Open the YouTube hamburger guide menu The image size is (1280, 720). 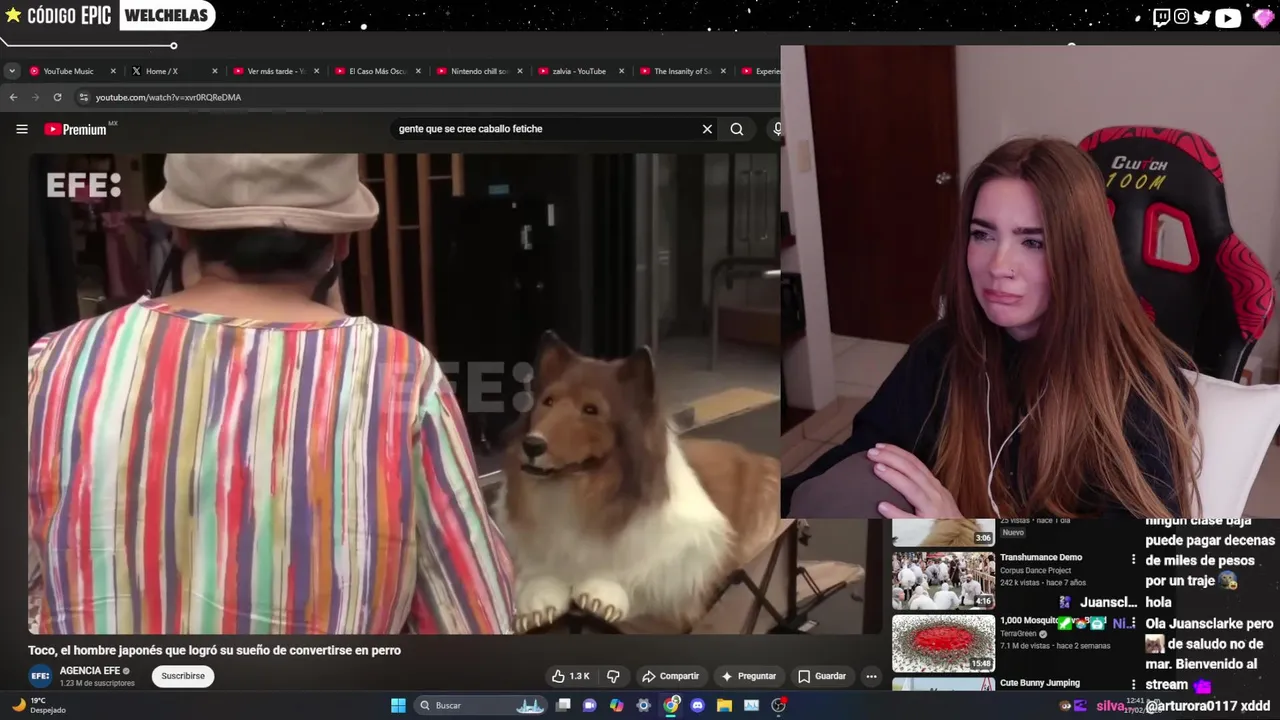click(21, 129)
